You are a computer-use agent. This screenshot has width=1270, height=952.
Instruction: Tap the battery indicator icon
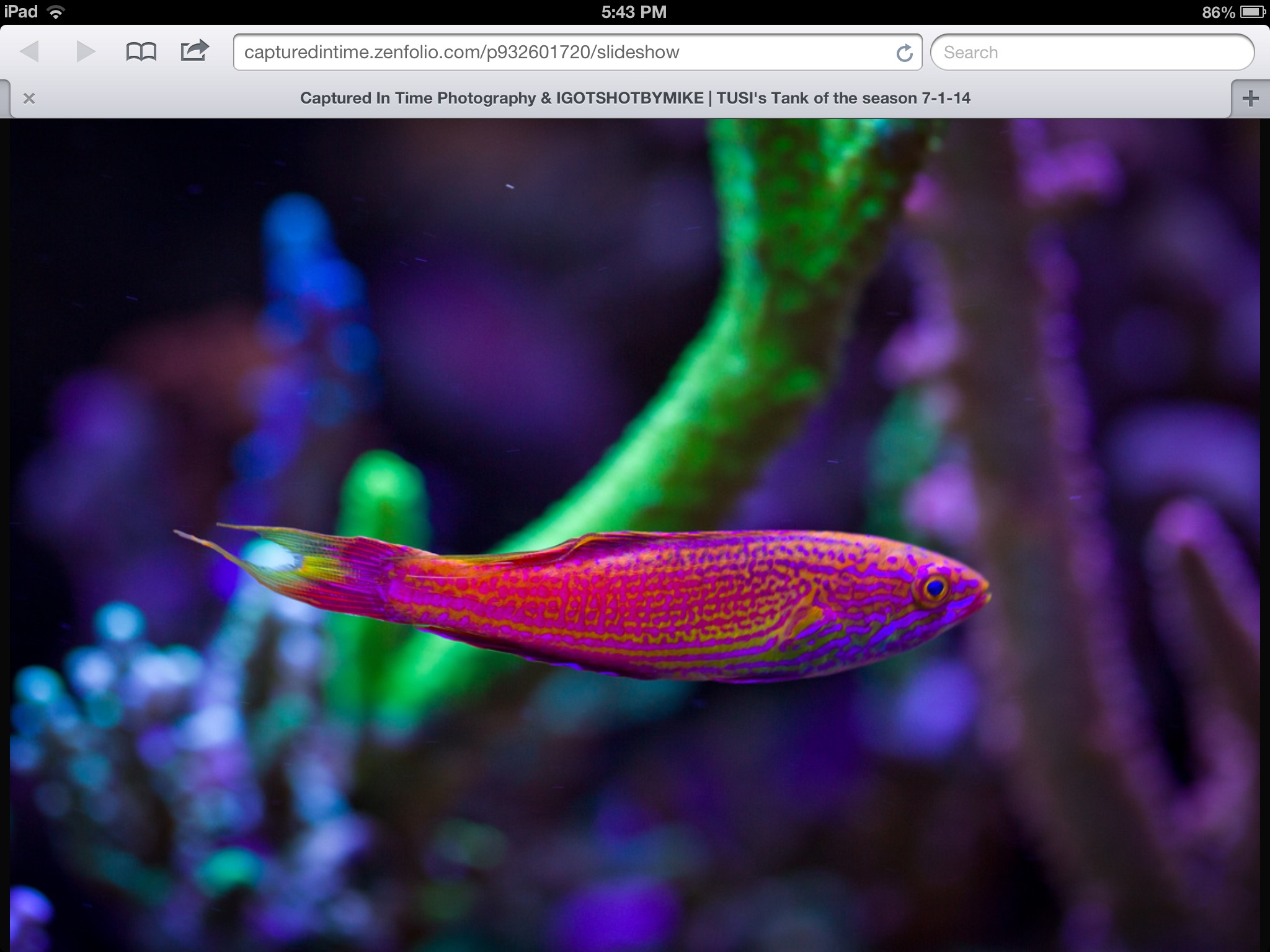1252,12
